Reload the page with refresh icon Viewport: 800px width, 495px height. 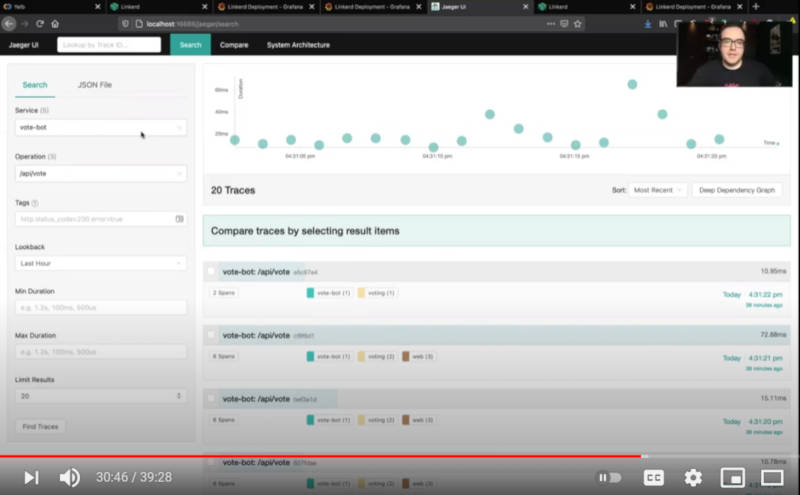[40, 23]
